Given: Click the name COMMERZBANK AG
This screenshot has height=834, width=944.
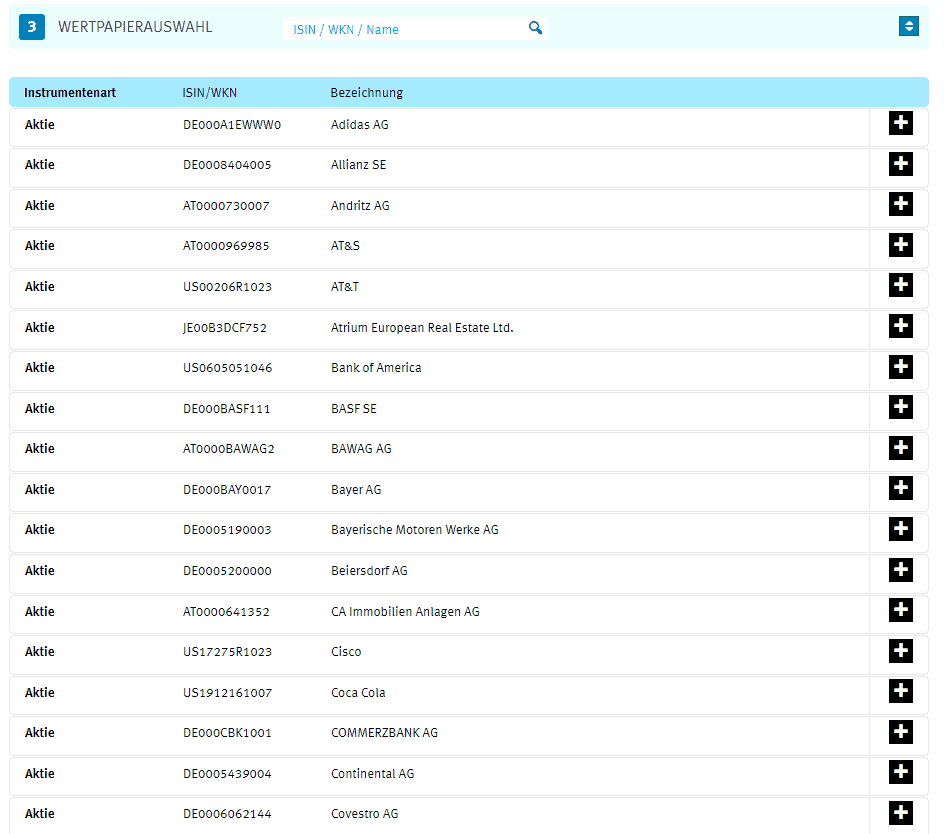Looking at the screenshot, I should [x=384, y=733].
